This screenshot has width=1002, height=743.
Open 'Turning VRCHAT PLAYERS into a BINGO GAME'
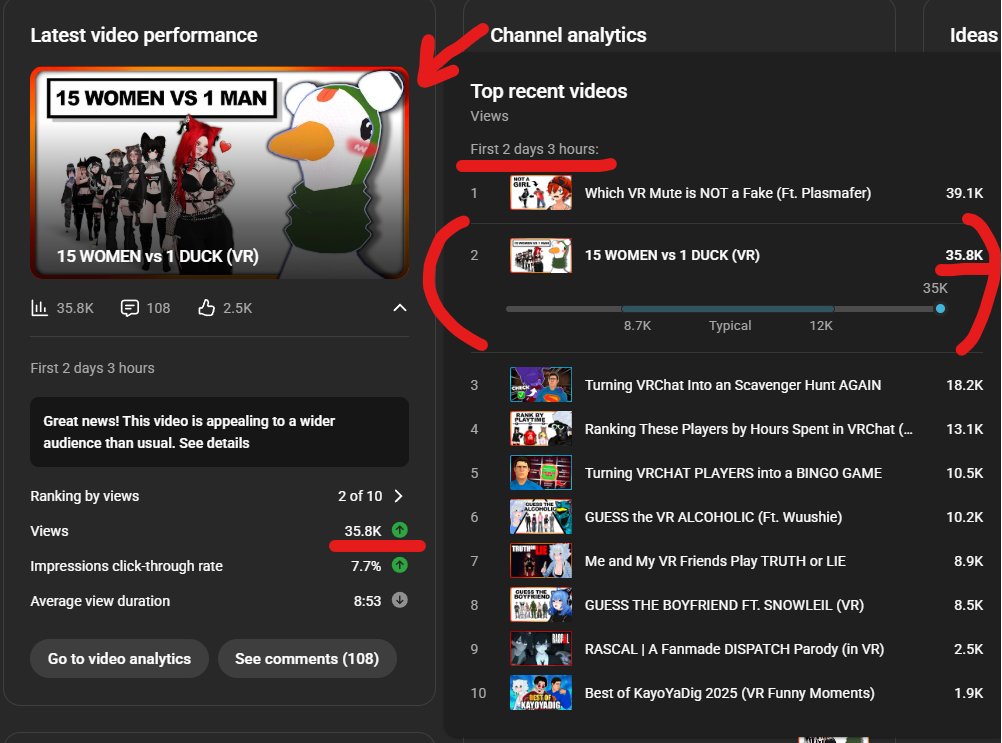tap(733, 473)
